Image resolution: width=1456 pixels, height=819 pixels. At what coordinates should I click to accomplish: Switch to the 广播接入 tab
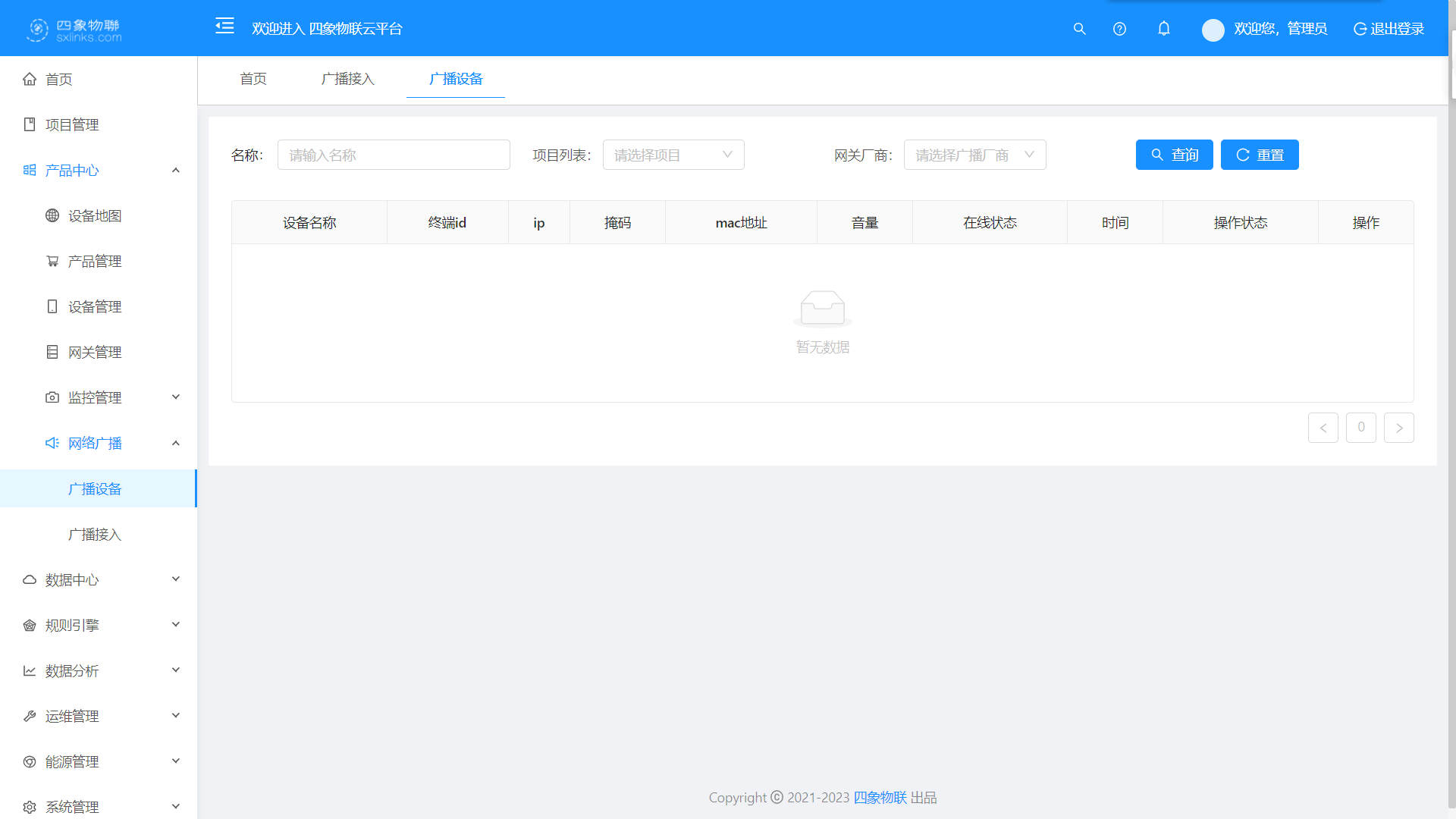(x=347, y=79)
